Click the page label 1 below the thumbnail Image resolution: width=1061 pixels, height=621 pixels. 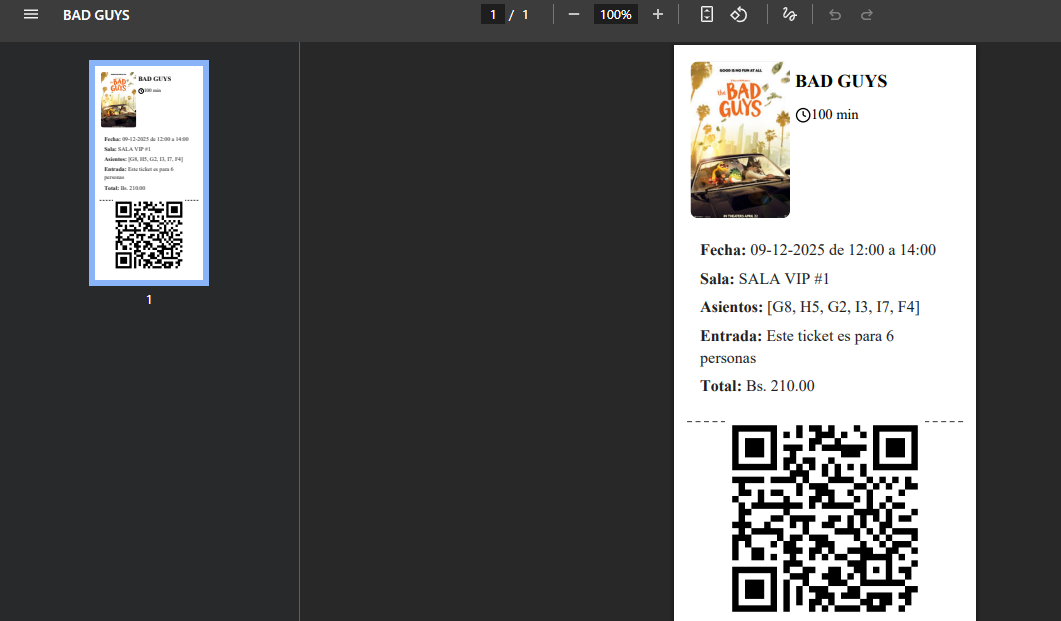pyautogui.click(x=148, y=298)
